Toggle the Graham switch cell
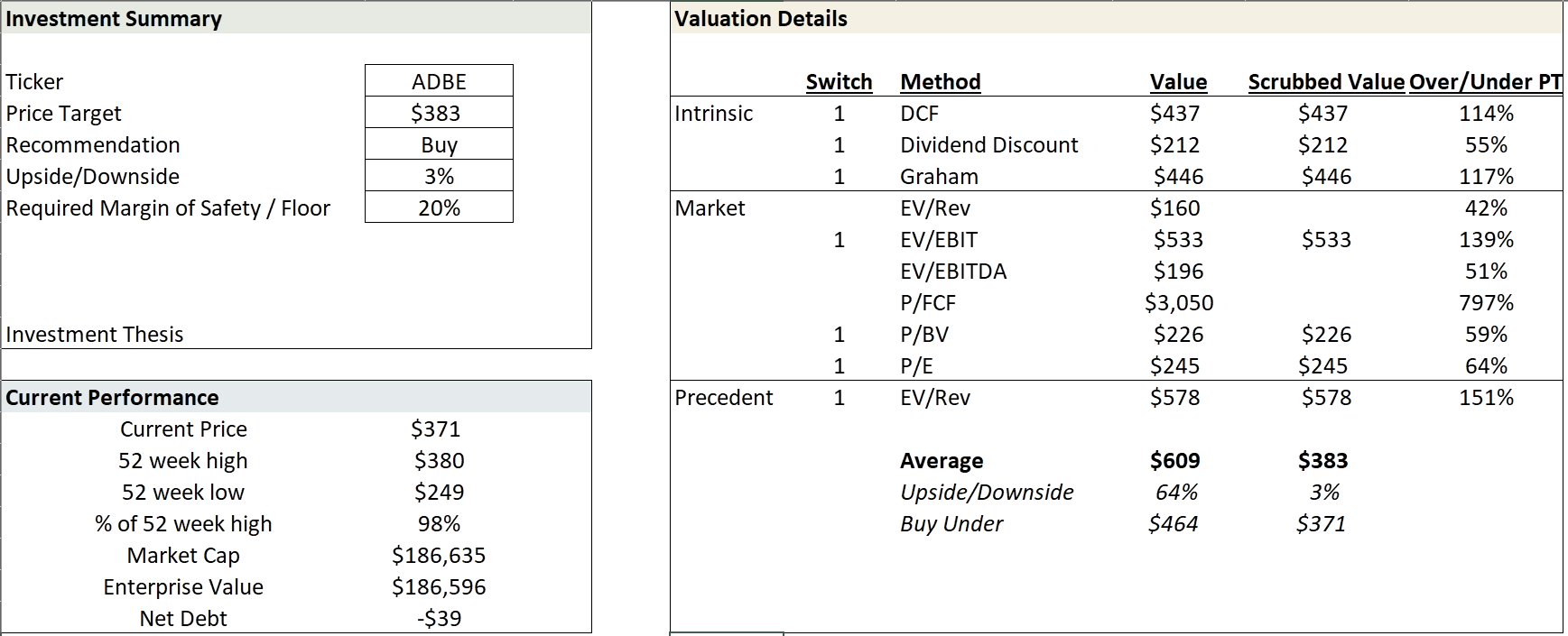Image resolution: width=1568 pixels, height=636 pixels. tap(839, 176)
